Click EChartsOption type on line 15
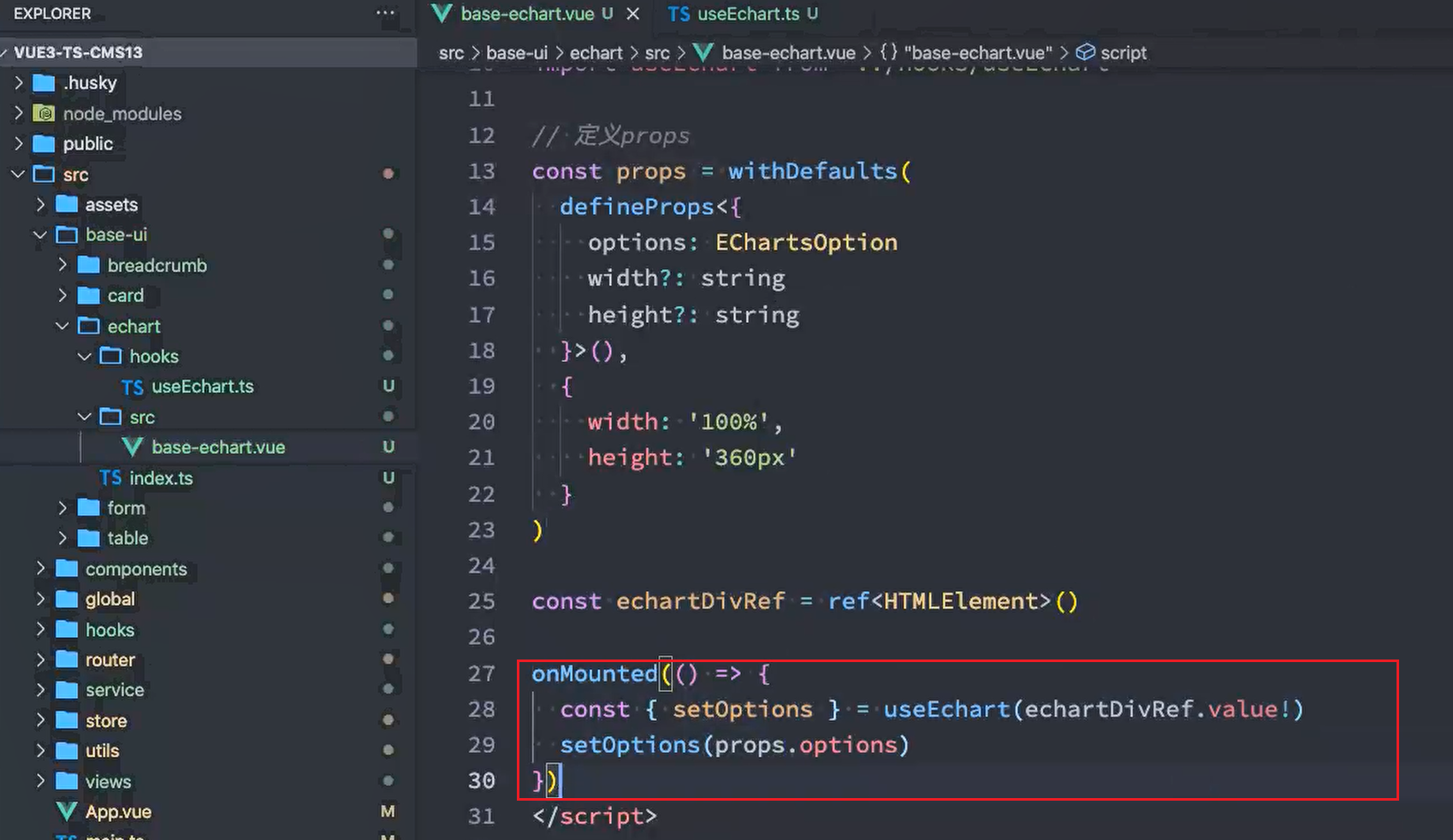1453x840 pixels. coord(807,243)
